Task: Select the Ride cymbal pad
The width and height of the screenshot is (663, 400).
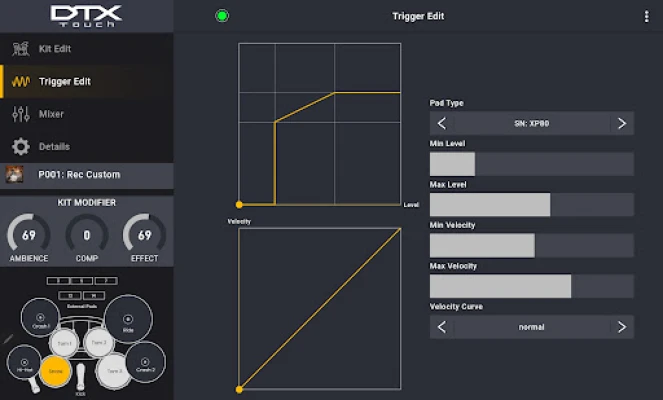Action: 128,319
